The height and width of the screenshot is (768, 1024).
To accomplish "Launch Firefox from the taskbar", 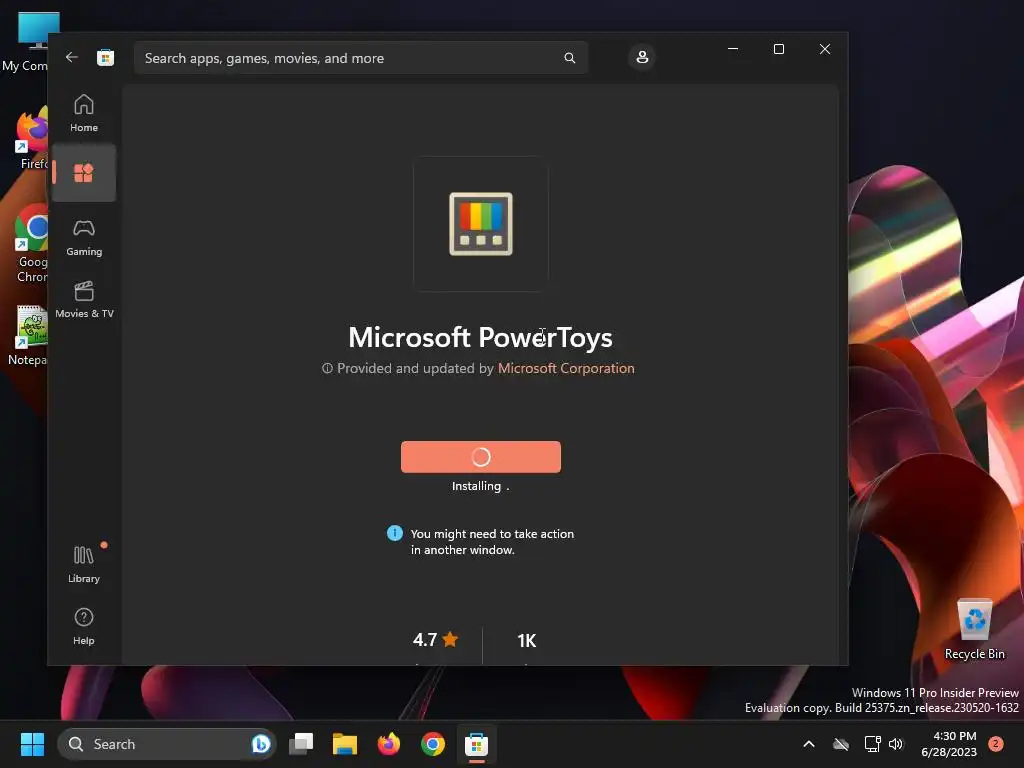I will click(389, 744).
